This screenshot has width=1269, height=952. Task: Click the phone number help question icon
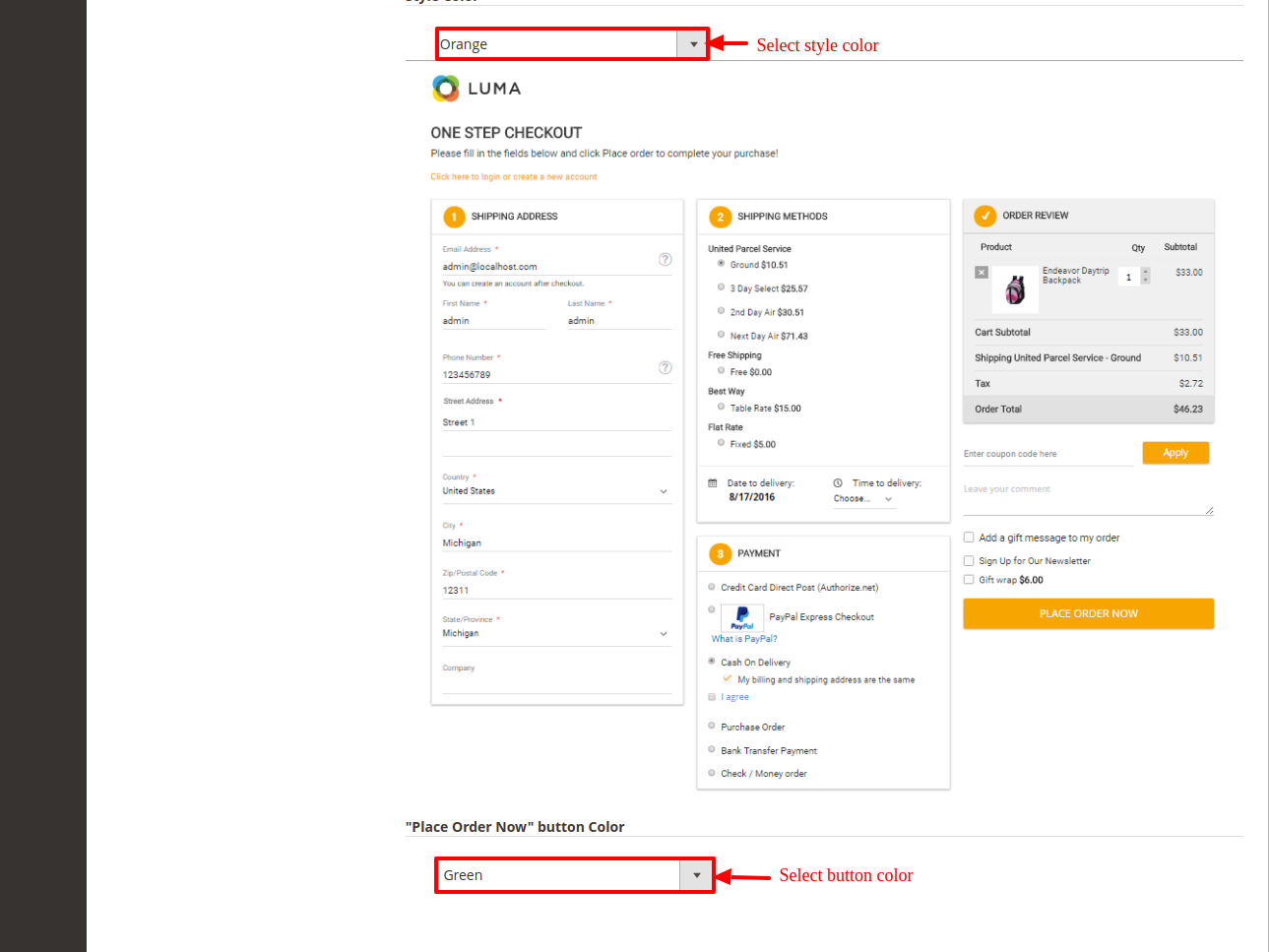[x=665, y=367]
